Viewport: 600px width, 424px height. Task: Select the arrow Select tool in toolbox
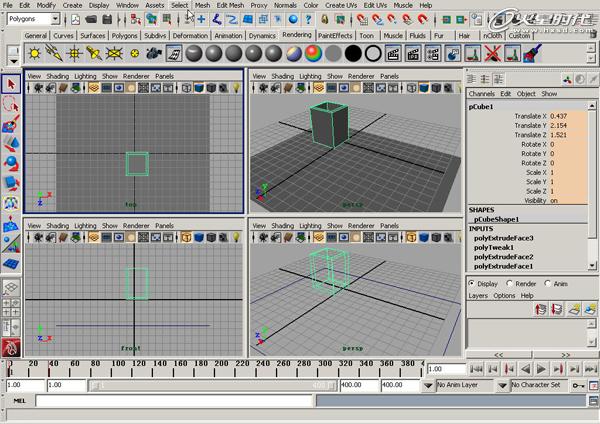pos(11,85)
